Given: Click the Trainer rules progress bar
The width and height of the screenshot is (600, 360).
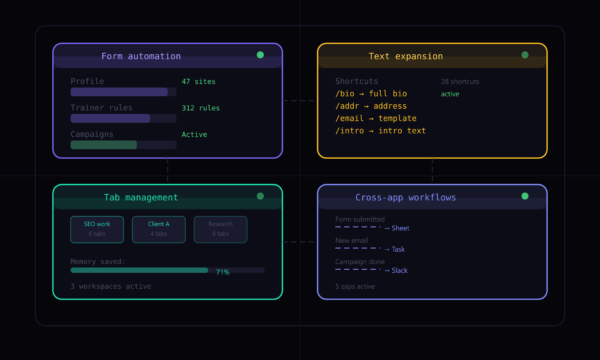Looking at the screenshot, I should [123, 118].
